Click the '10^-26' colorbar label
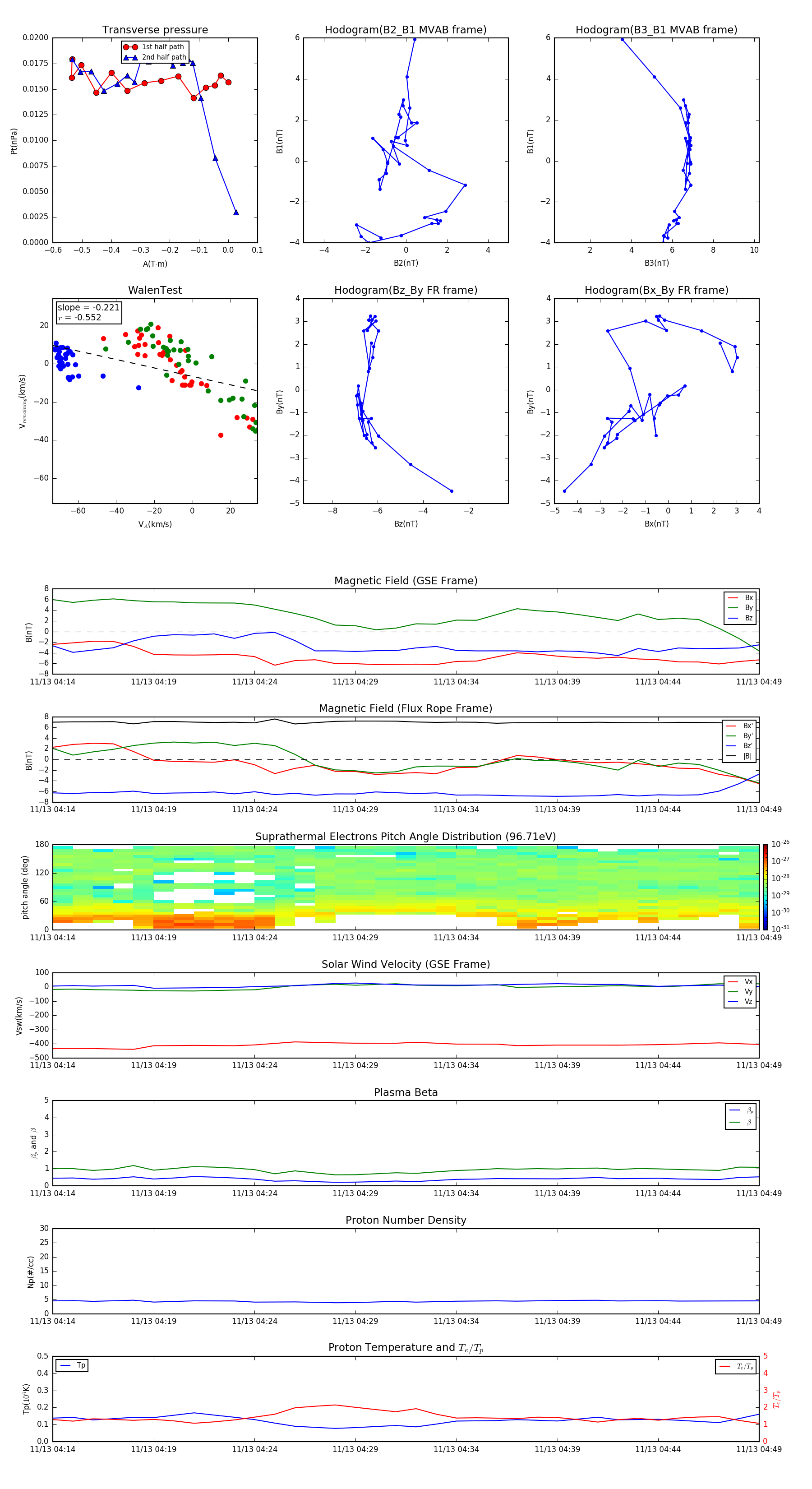812x1489 pixels. [780, 844]
